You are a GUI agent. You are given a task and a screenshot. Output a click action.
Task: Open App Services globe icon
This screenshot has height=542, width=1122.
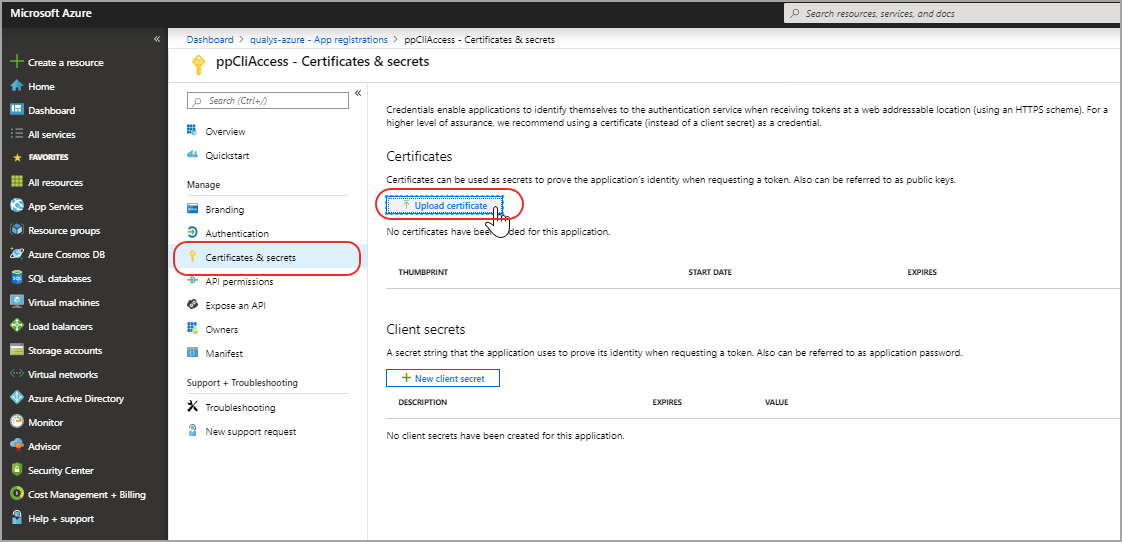click(x=17, y=206)
